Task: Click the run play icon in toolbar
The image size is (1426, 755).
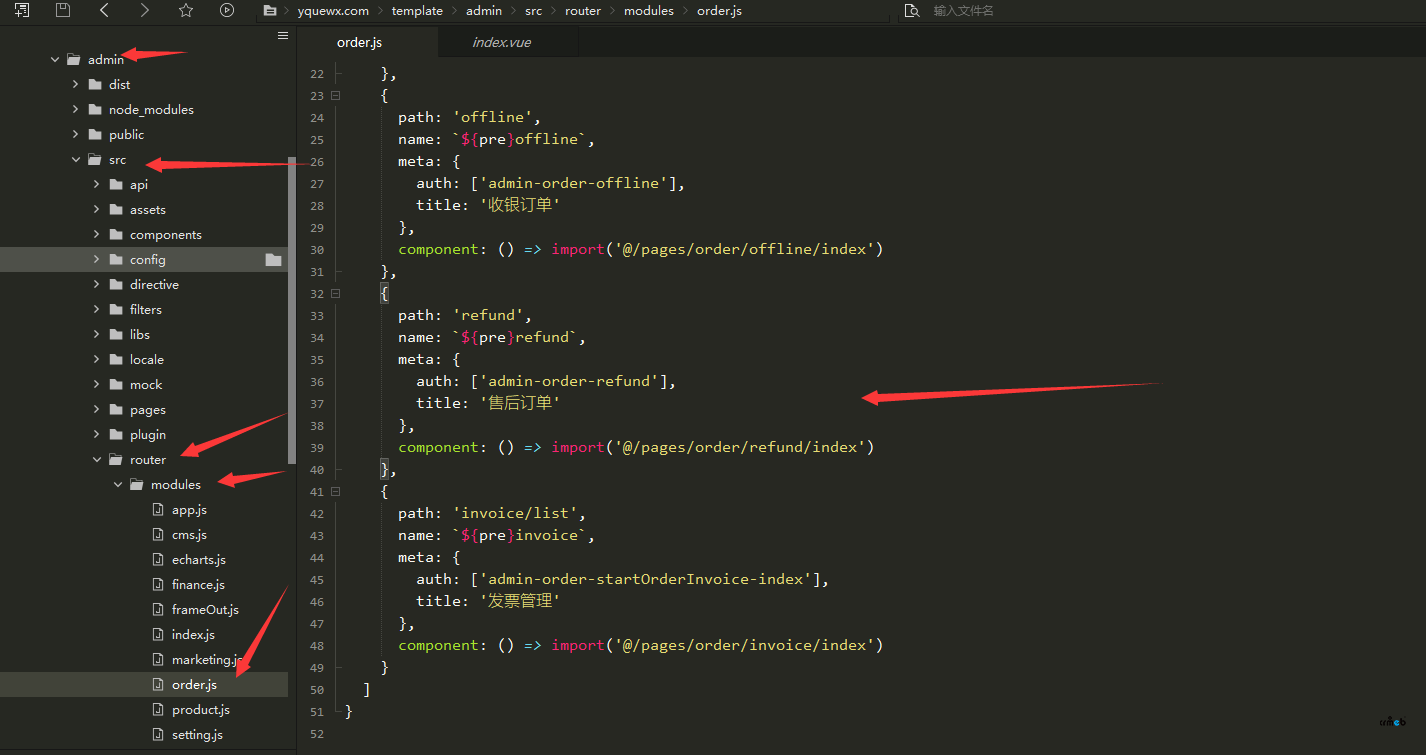Action: (227, 11)
